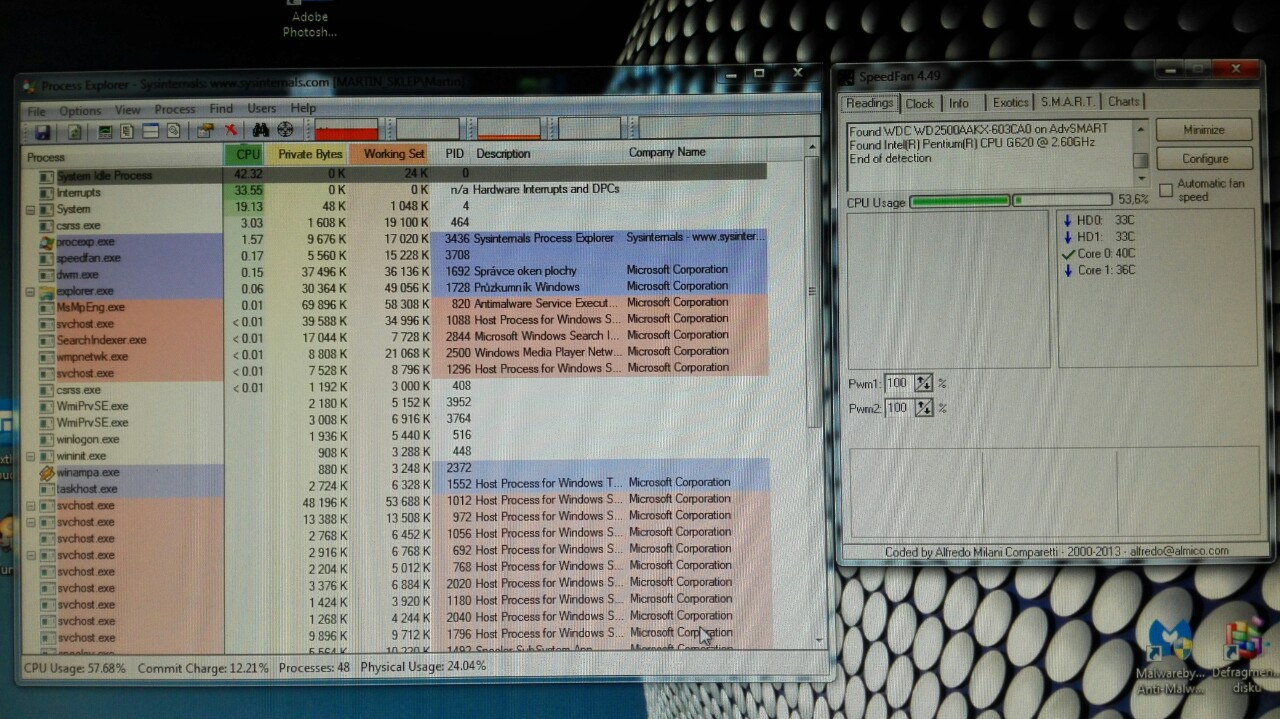The image size is (1280, 719).
Task: Click the crosshair Find Window's Process icon
Action: coord(285,130)
